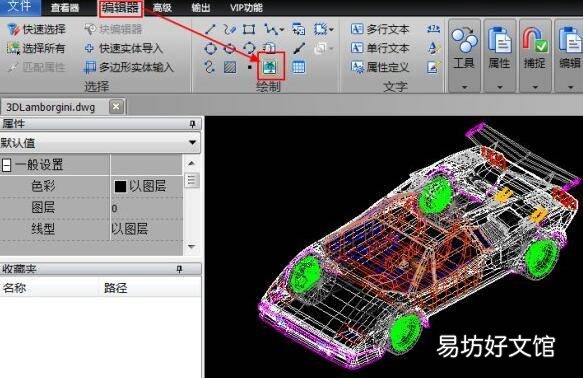The image size is (583, 378).
Task: Select the Spline curve tool
Action: (x=210, y=67)
